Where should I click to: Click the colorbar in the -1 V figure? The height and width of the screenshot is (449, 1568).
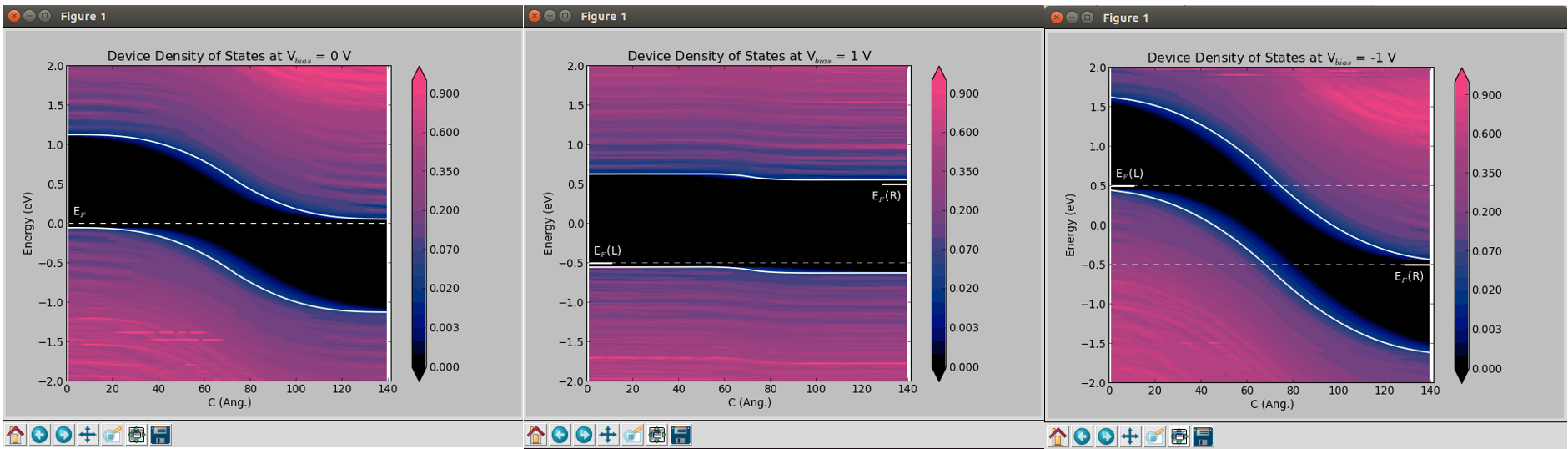(1461, 225)
